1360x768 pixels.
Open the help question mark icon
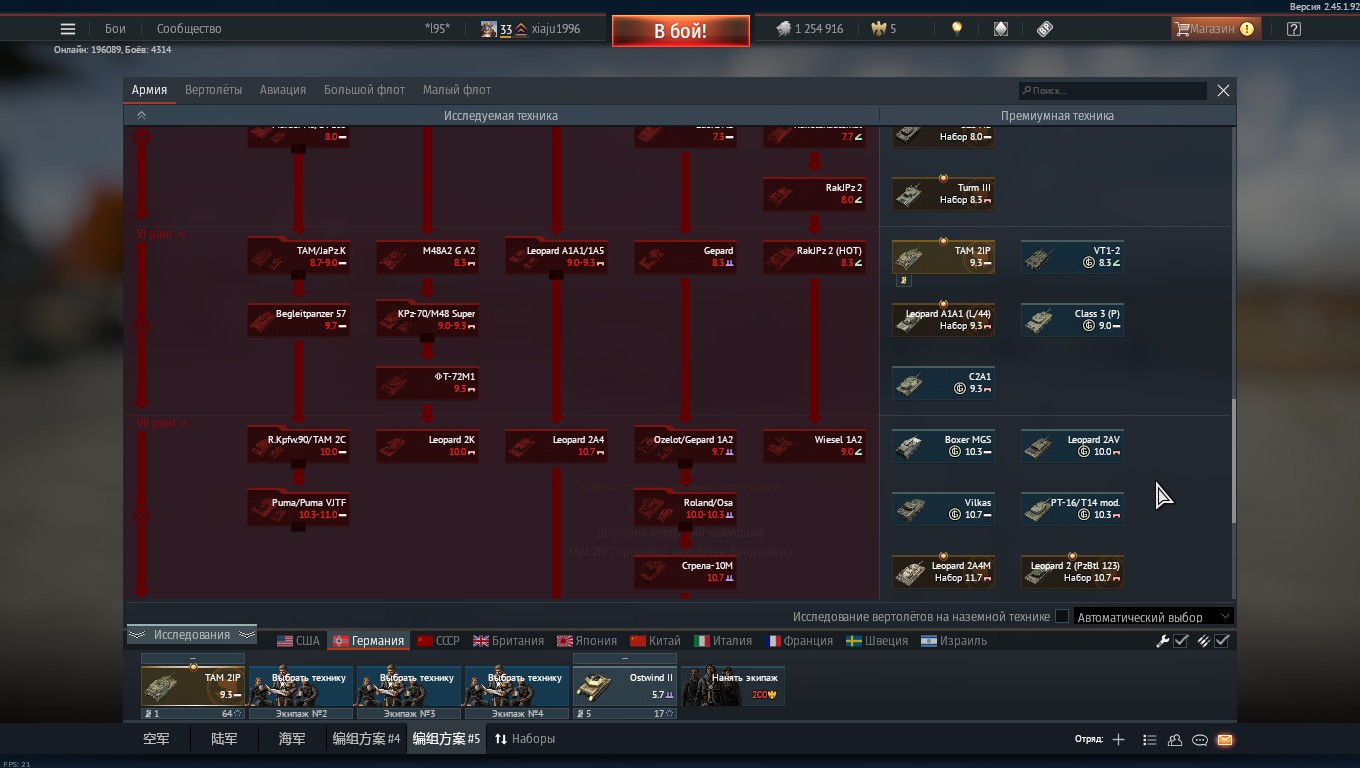point(1294,29)
